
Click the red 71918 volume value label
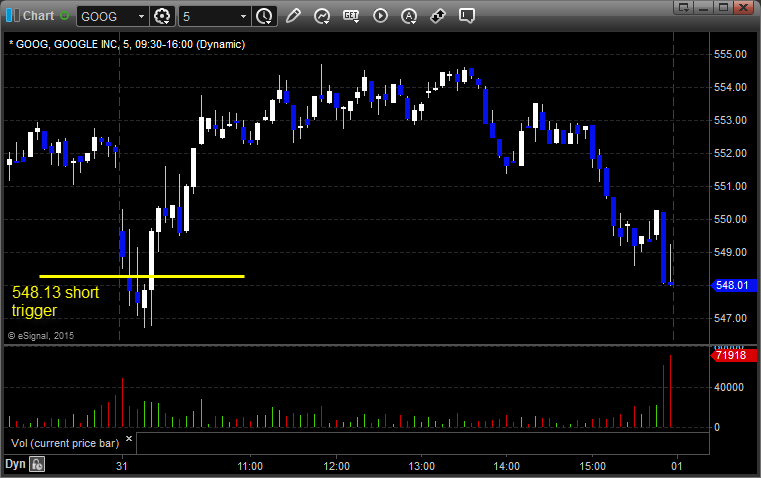733,355
